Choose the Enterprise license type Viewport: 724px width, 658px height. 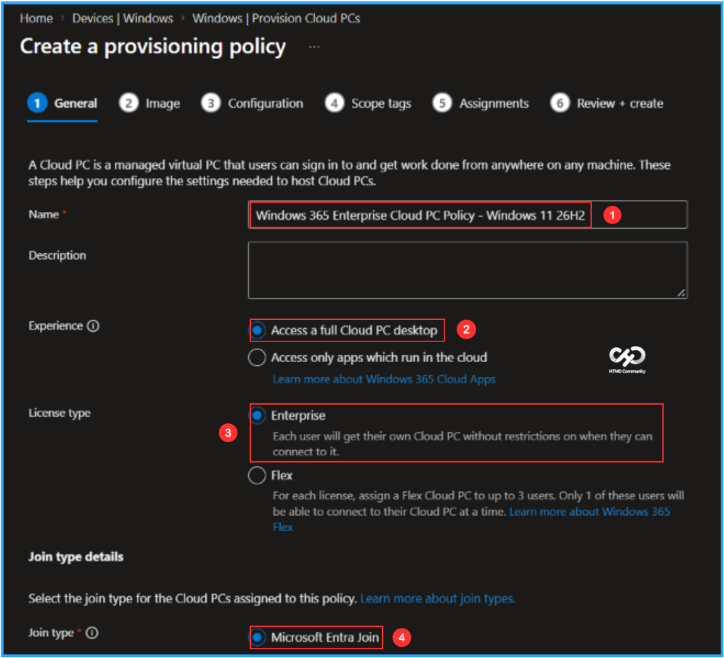click(x=257, y=415)
